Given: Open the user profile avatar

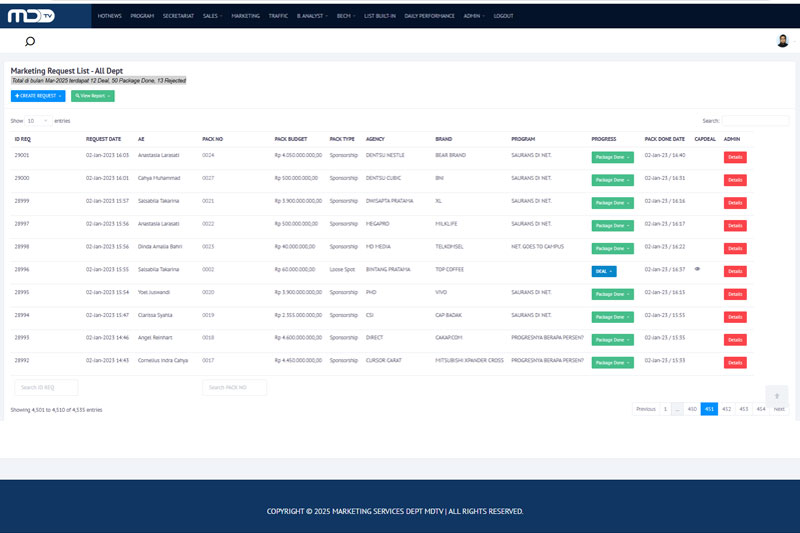Looking at the screenshot, I should [782, 41].
